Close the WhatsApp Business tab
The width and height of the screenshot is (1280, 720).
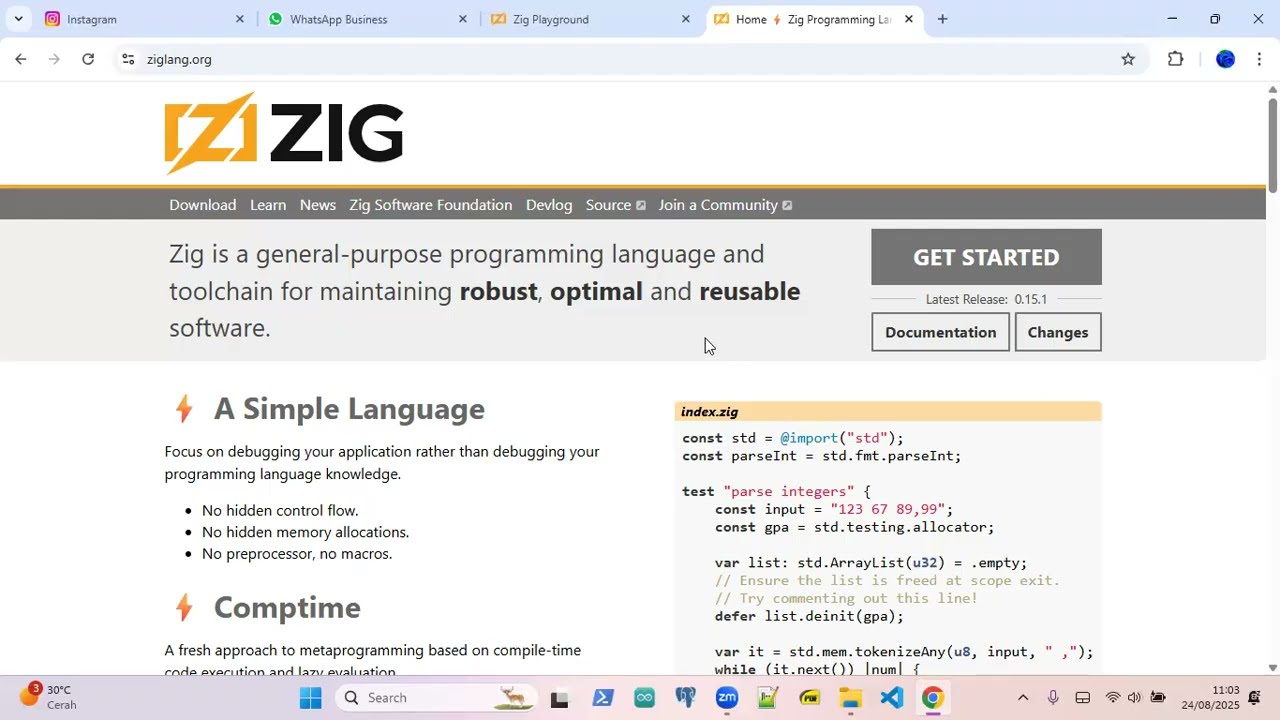(462, 19)
